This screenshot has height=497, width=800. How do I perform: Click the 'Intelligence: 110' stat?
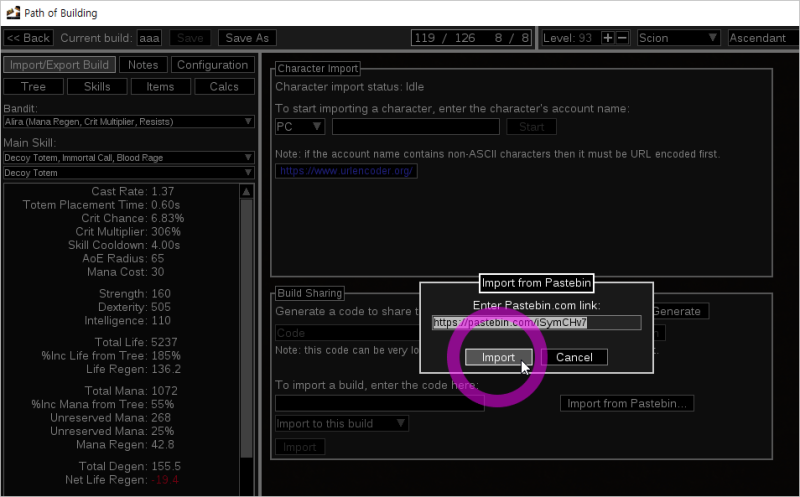coord(128,320)
